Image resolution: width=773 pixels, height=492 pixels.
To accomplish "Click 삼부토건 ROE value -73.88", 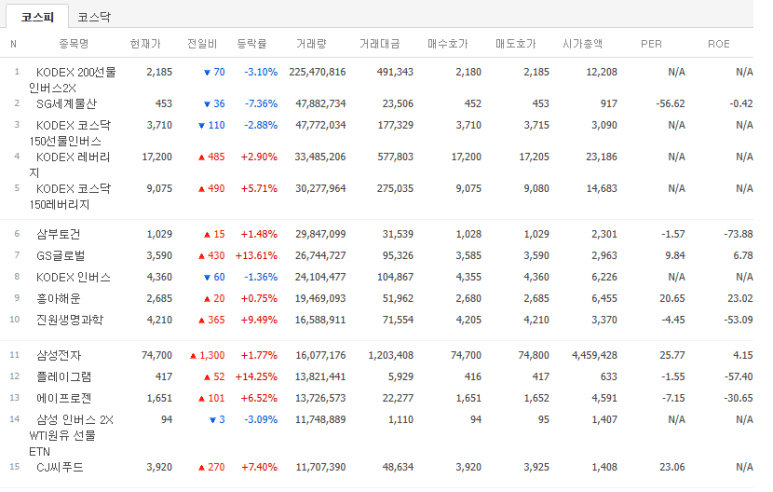I will click(x=738, y=234).
